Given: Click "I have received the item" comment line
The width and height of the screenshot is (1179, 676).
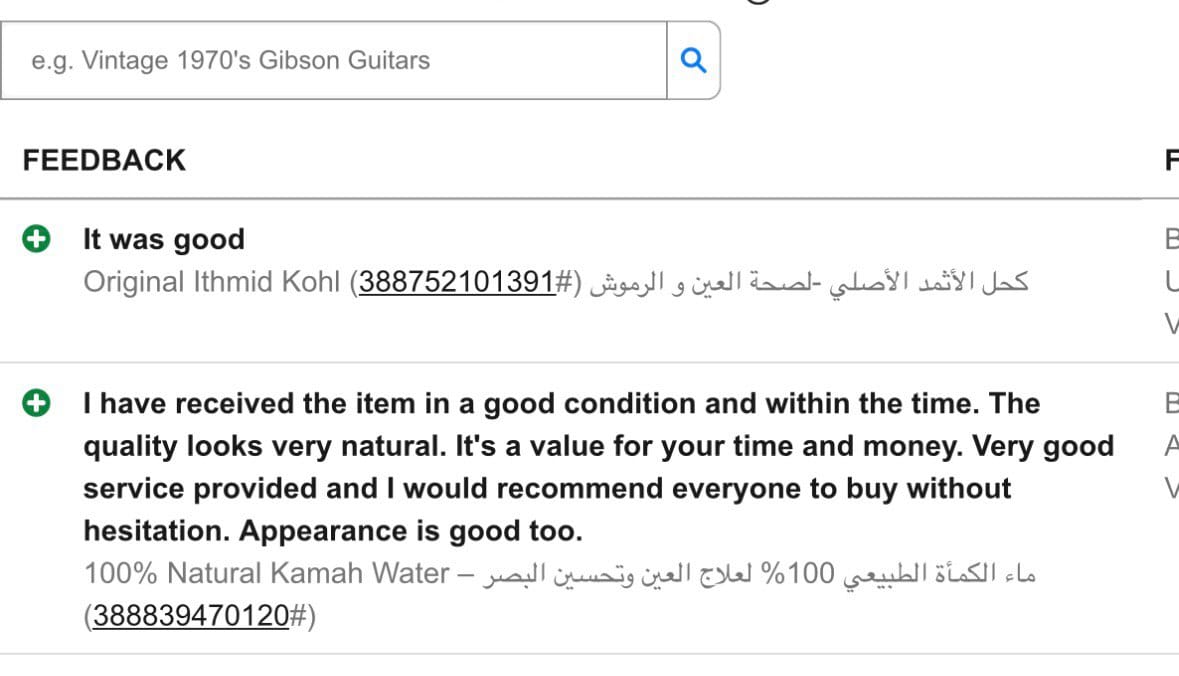Looking at the screenshot, I should (x=561, y=404).
